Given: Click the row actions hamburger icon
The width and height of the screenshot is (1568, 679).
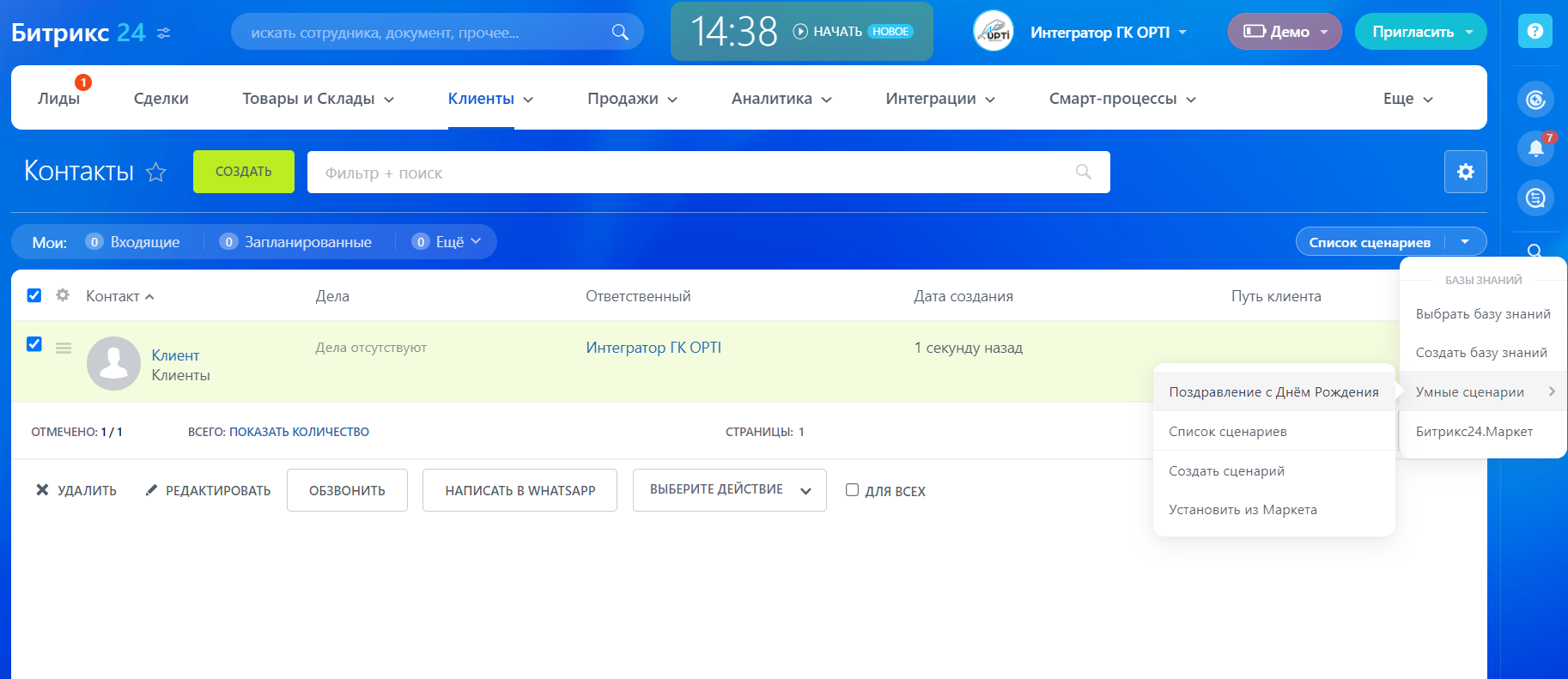Looking at the screenshot, I should pyautogui.click(x=64, y=348).
